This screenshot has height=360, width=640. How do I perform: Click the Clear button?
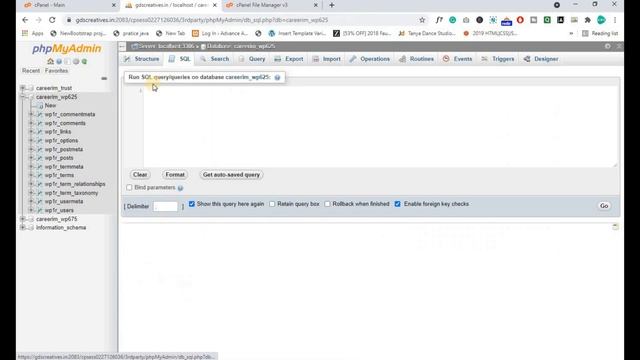tap(140, 175)
